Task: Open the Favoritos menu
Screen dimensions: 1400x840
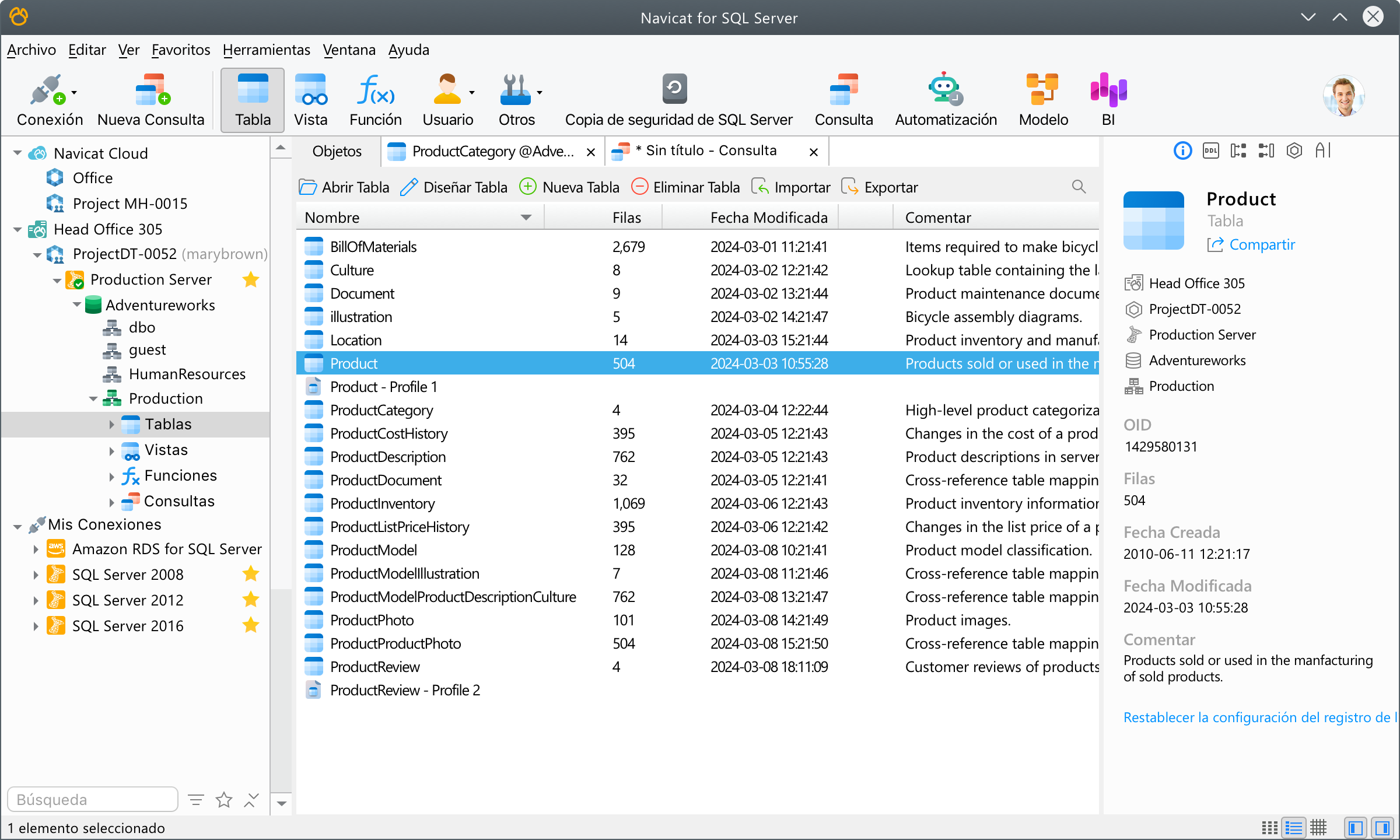Action: 181,50
